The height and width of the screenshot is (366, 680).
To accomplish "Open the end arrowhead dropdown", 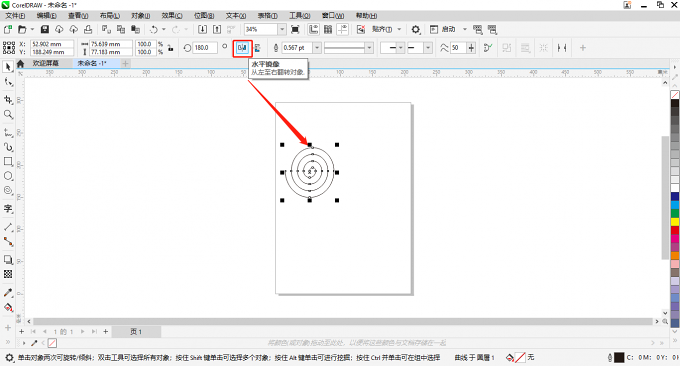I will click(428, 48).
